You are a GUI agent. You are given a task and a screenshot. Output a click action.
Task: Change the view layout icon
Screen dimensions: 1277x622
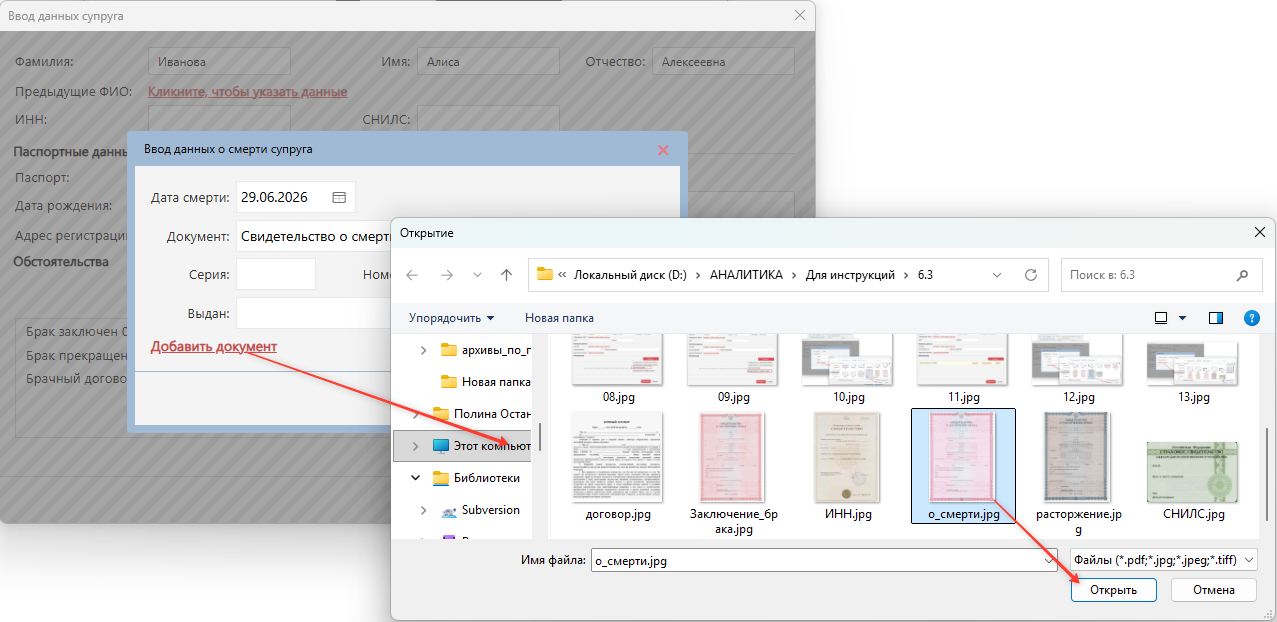coord(1161,318)
